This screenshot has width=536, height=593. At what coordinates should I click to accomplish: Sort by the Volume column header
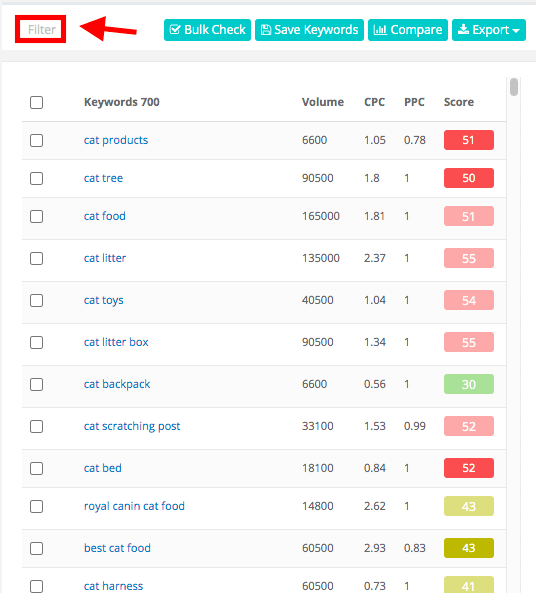[x=323, y=102]
